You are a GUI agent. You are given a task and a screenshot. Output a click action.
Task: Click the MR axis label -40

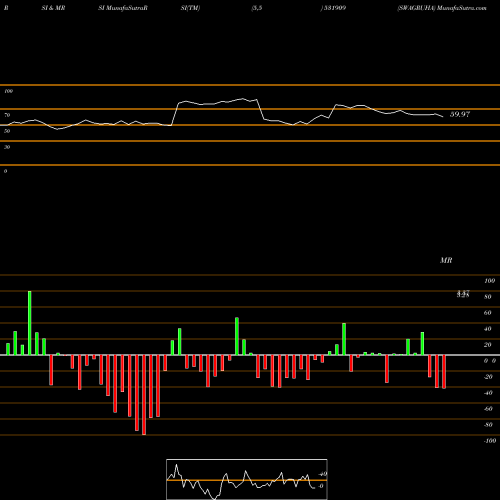[x=488, y=393]
